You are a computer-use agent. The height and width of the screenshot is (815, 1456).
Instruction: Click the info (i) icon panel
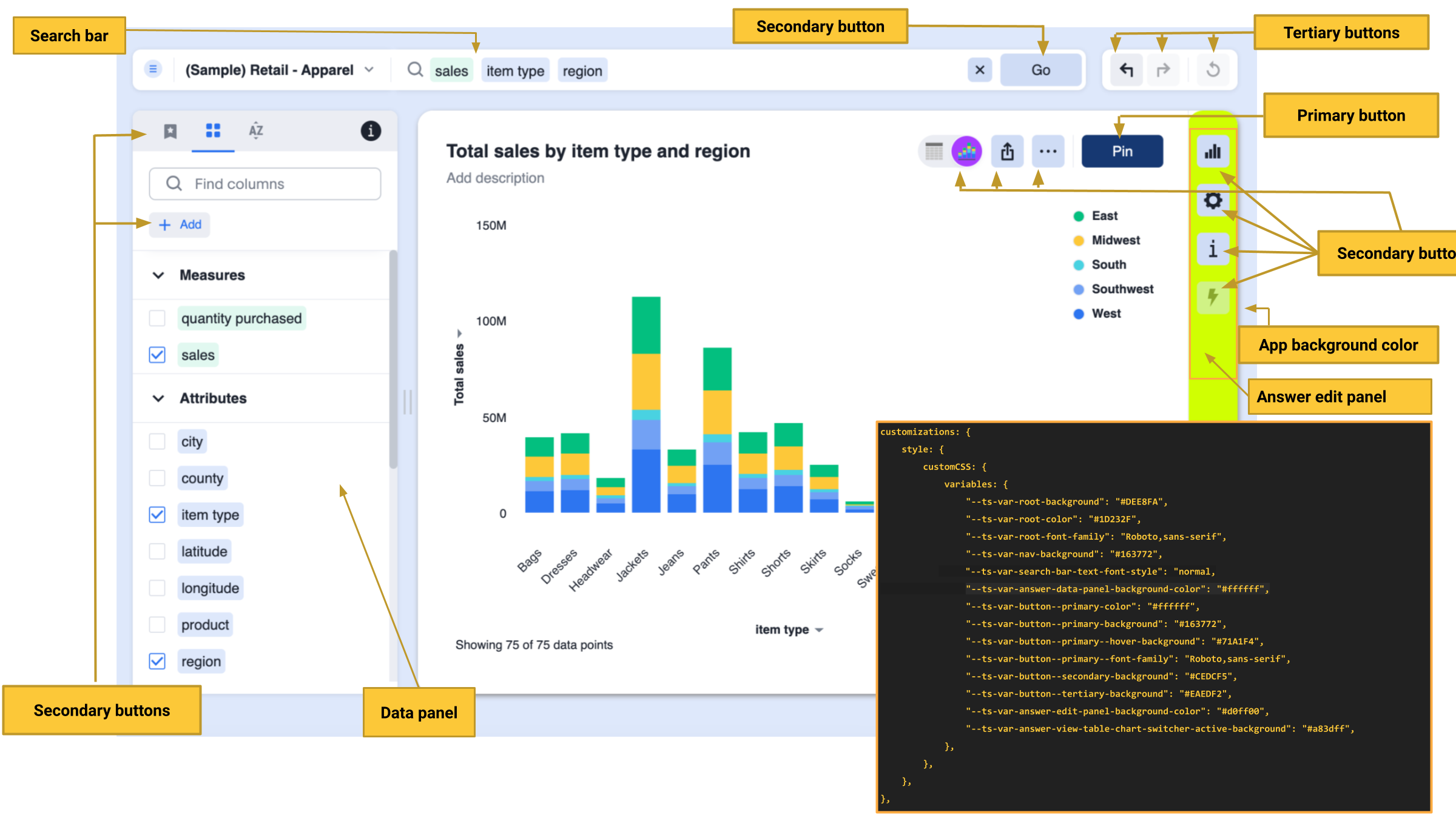coord(1213,249)
